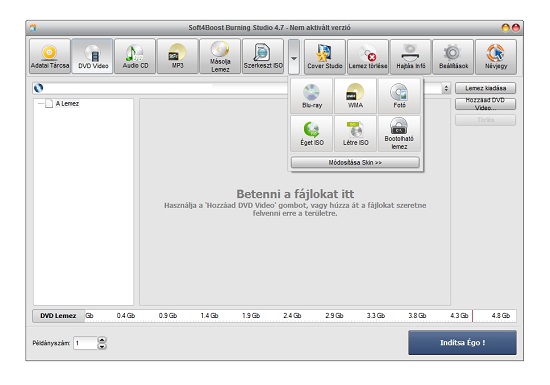Click the 4.3 Gb capacity marker
The width and height of the screenshot is (550, 385).
[x=459, y=316]
